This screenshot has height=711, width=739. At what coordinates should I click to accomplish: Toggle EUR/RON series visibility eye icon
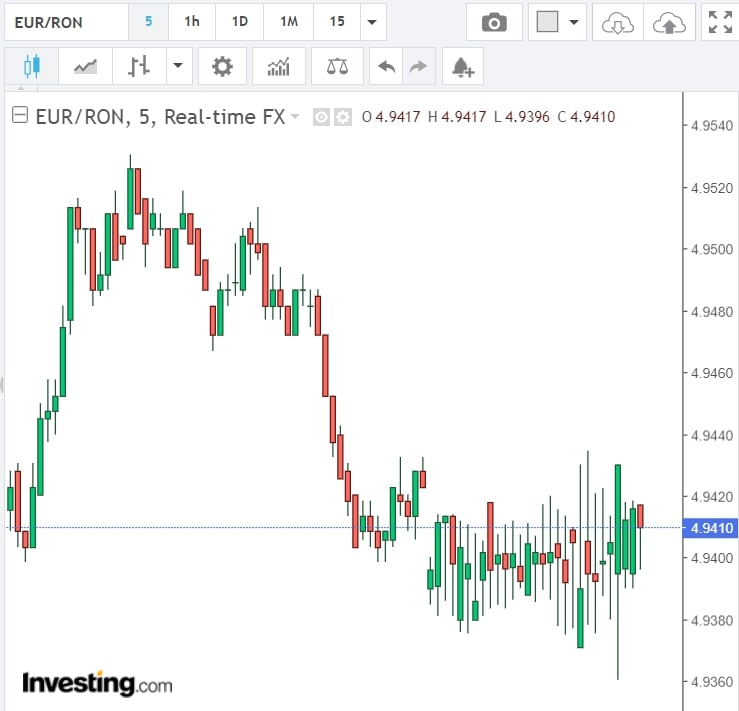[322, 117]
